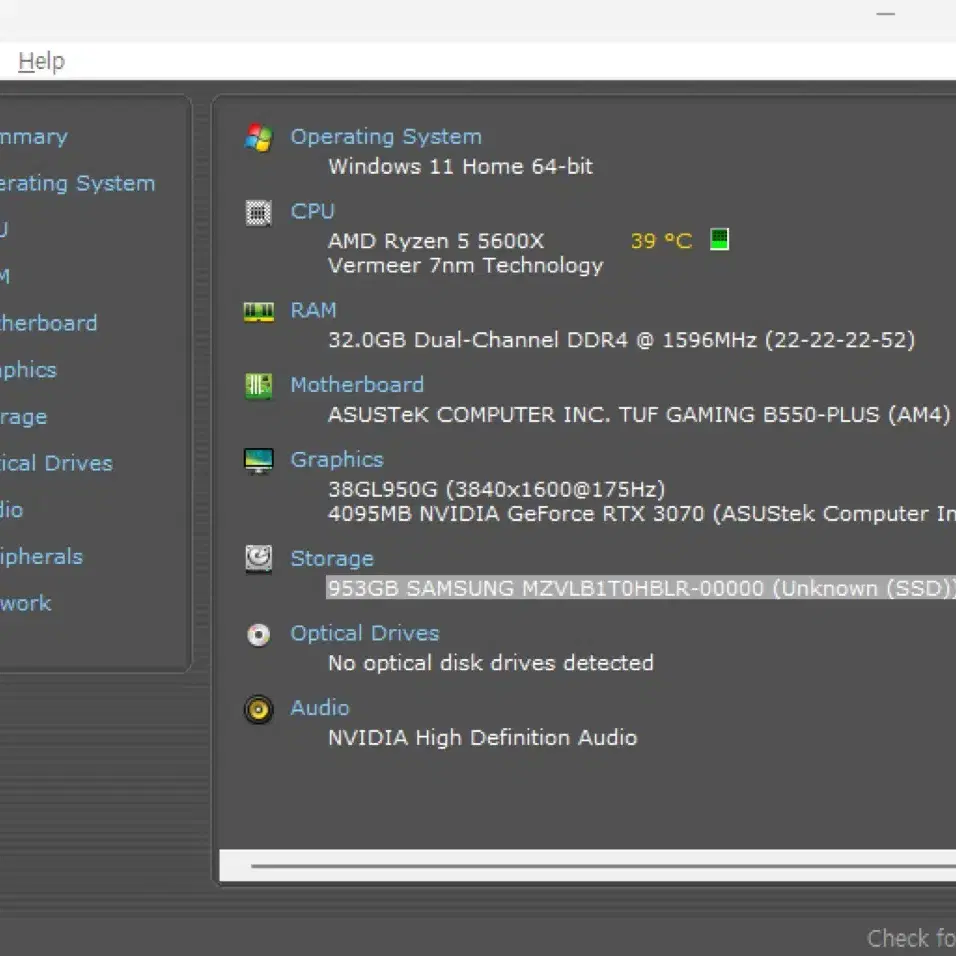Image resolution: width=956 pixels, height=956 pixels.
Task: Select 'No optical disk drives detected' text
Action: [491, 663]
